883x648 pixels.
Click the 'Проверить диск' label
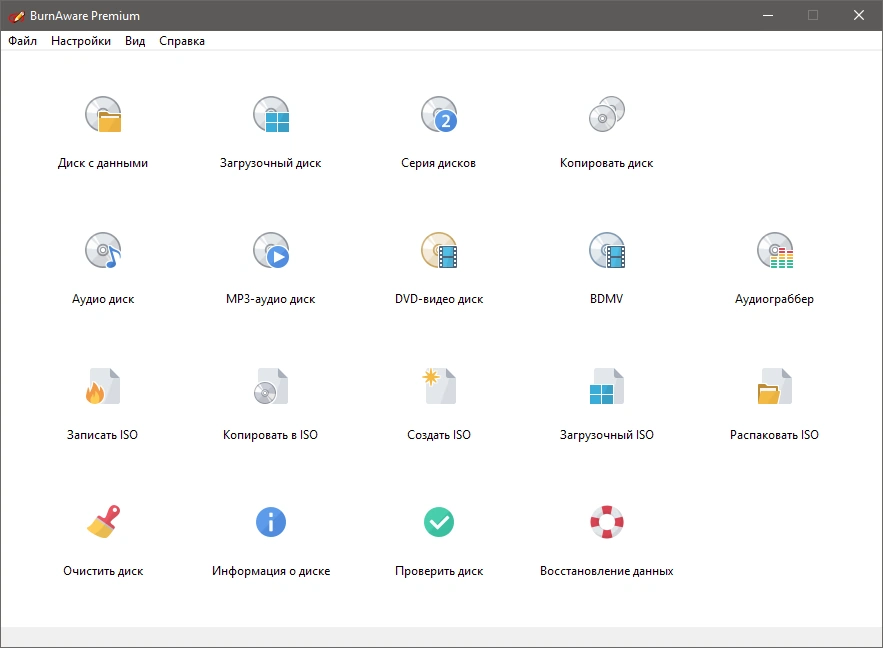[x=439, y=571]
